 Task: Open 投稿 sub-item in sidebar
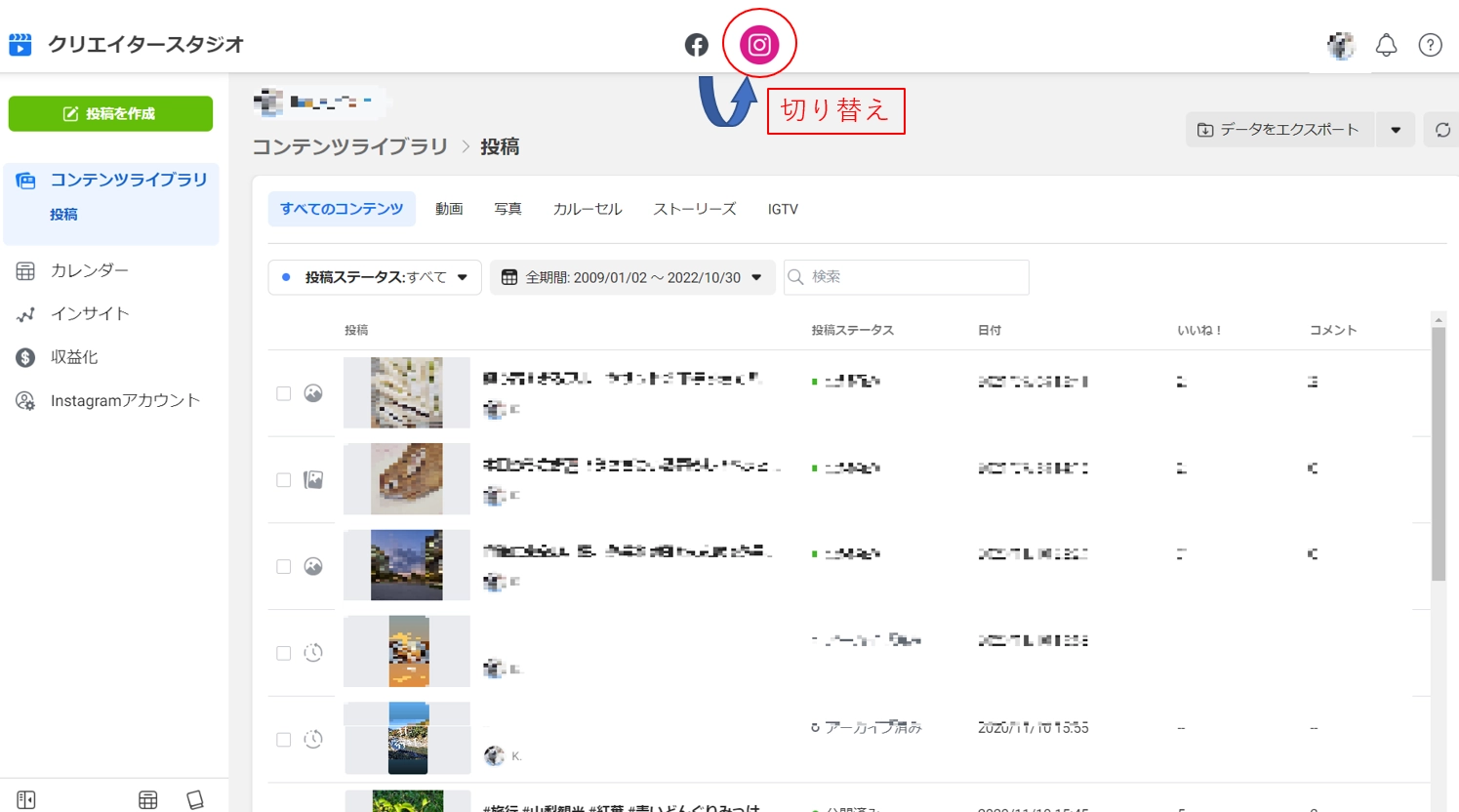click(x=64, y=215)
